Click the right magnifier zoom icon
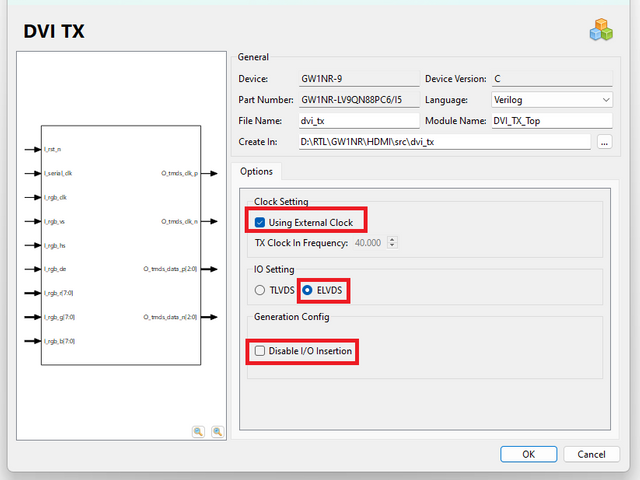Screen dimensions: 640x480 tap(217, 431)
